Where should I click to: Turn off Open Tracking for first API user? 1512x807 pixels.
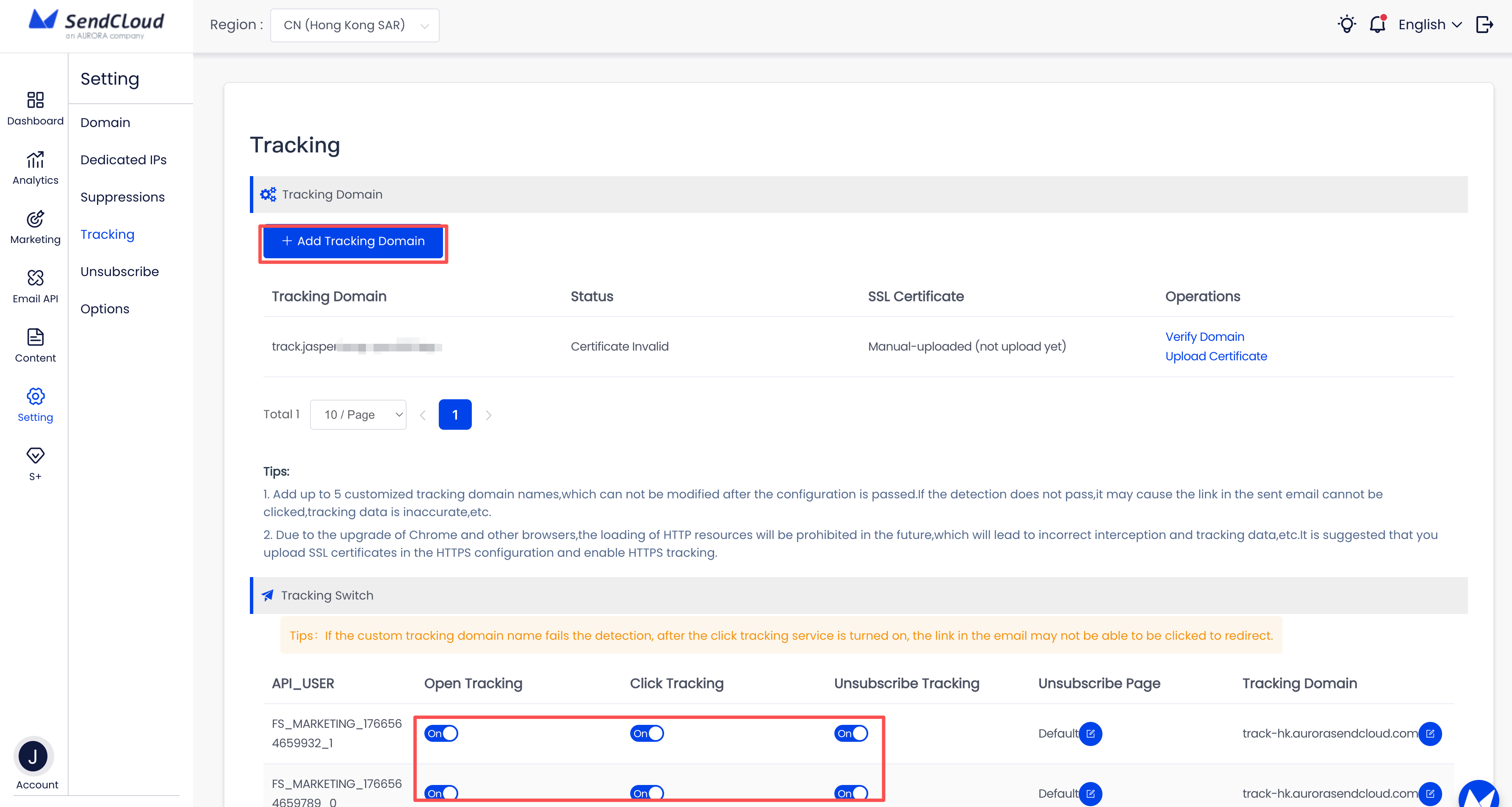pos(441,734)
